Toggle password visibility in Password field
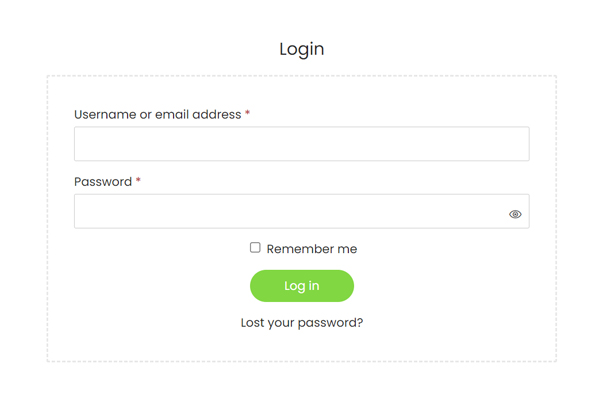 click(515, 214)
